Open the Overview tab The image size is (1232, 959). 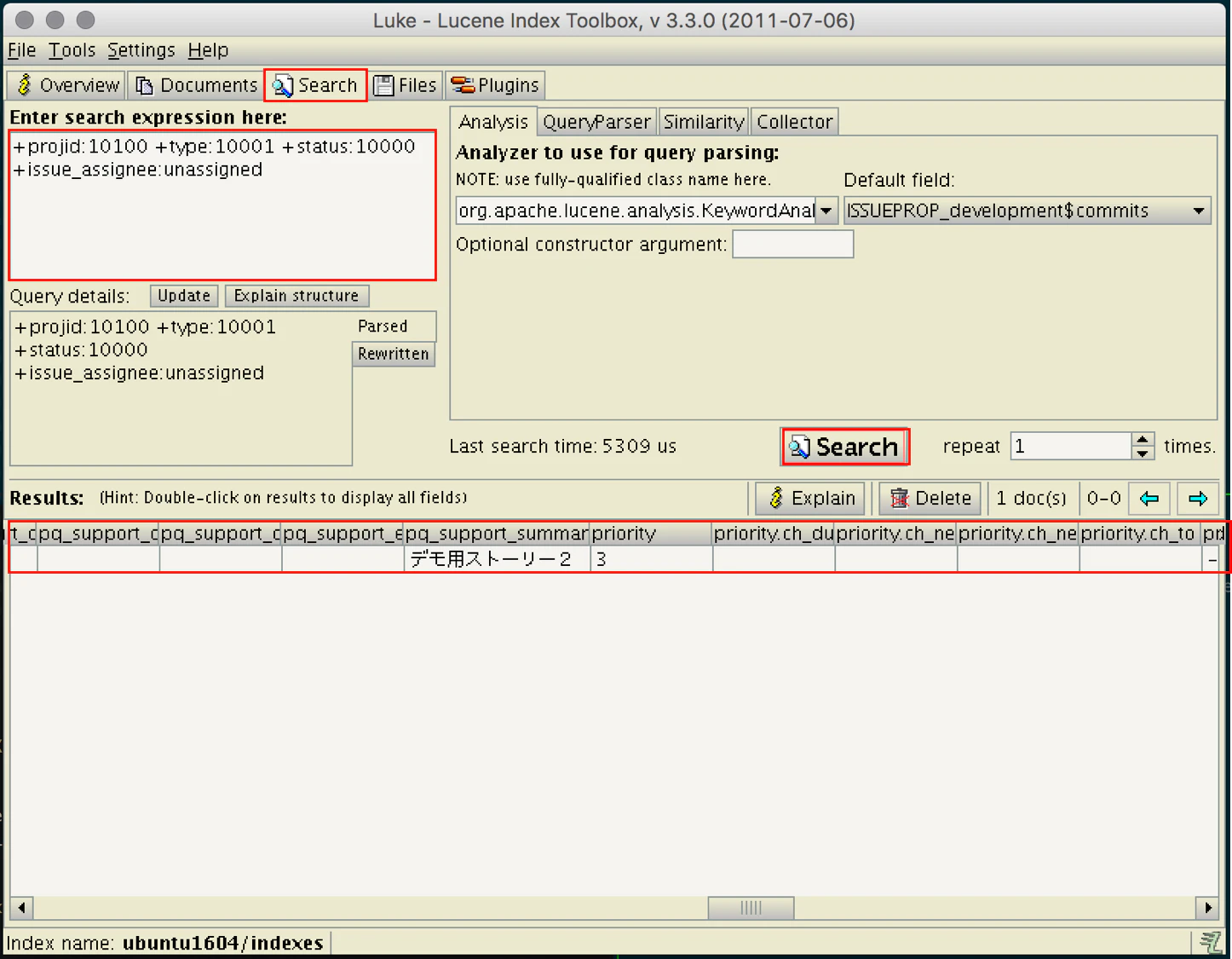(x=67, y=85)
